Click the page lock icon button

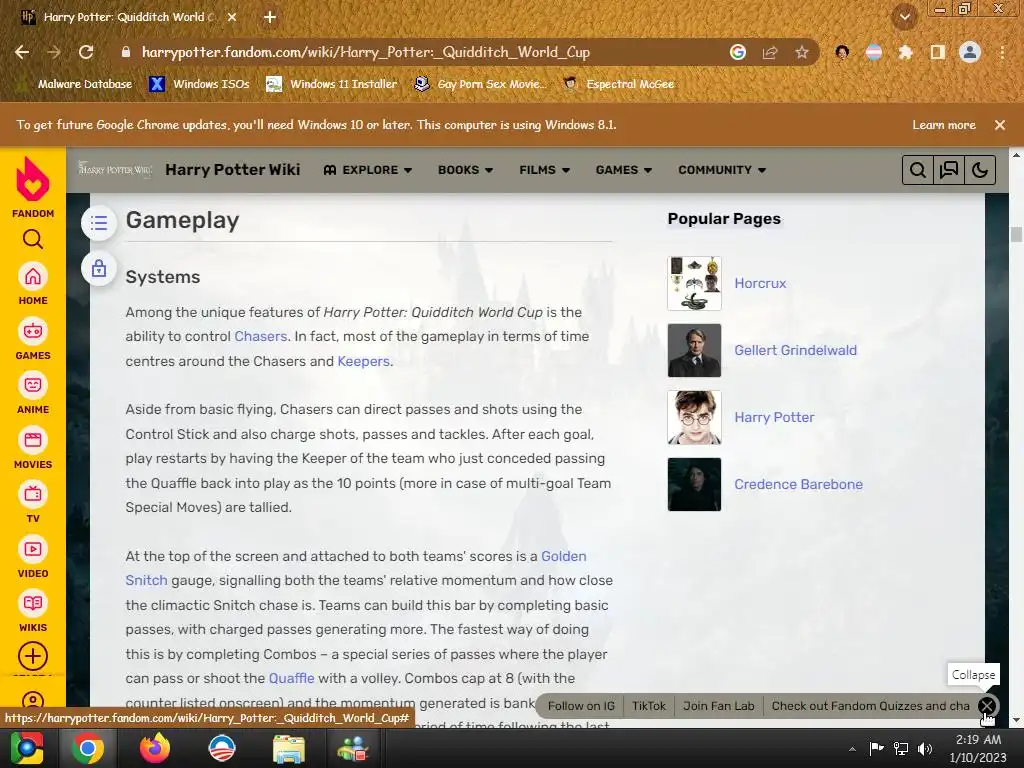point(99,268)
